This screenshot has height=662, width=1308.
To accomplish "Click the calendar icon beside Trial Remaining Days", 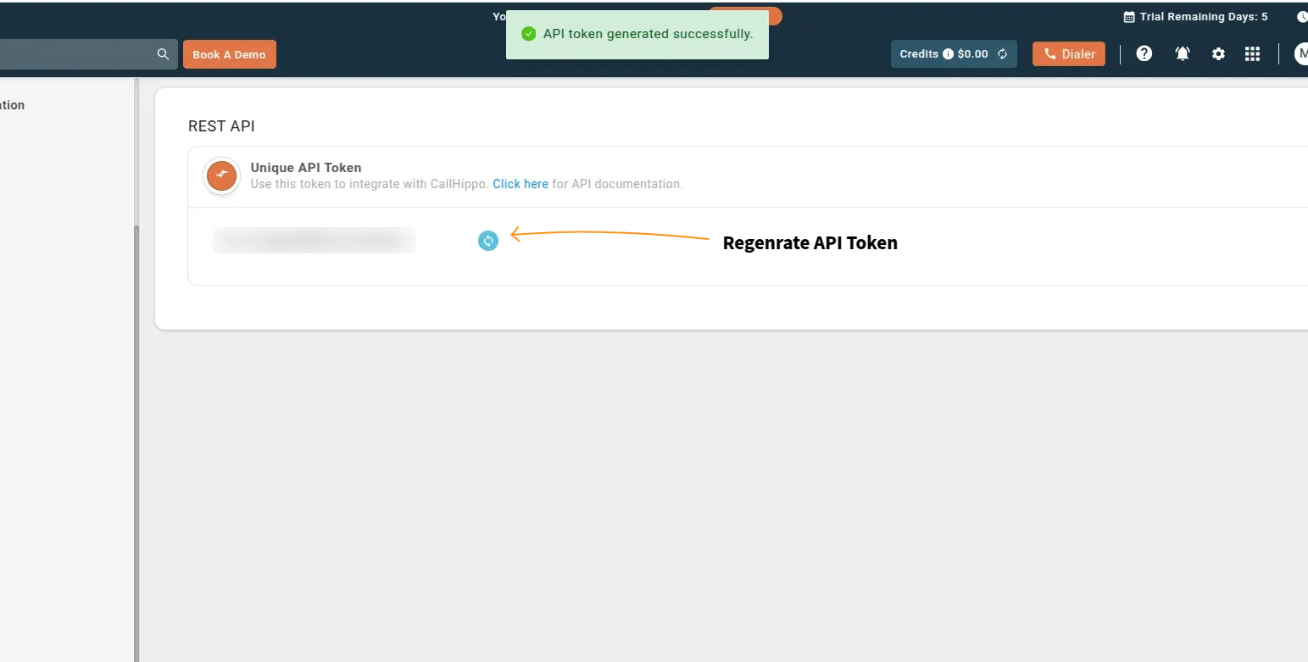I will (1129, 17).
